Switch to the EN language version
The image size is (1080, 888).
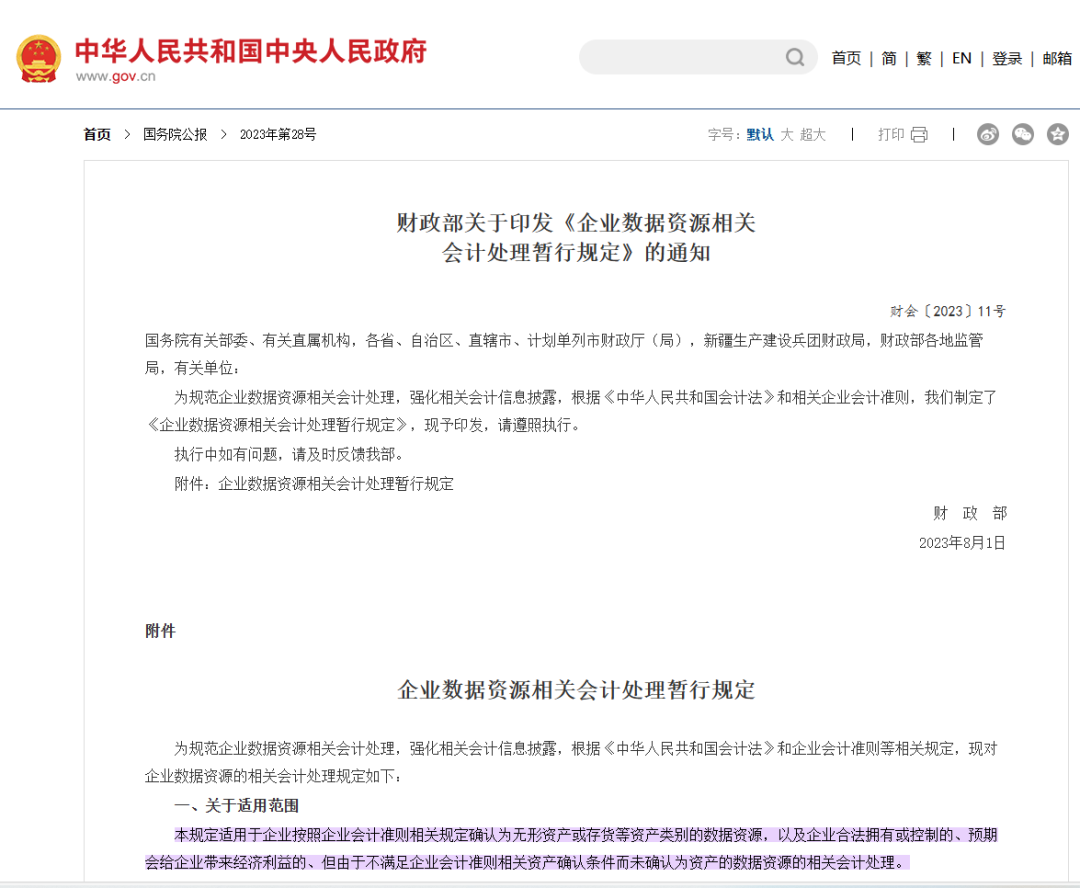tap(962, 58)
